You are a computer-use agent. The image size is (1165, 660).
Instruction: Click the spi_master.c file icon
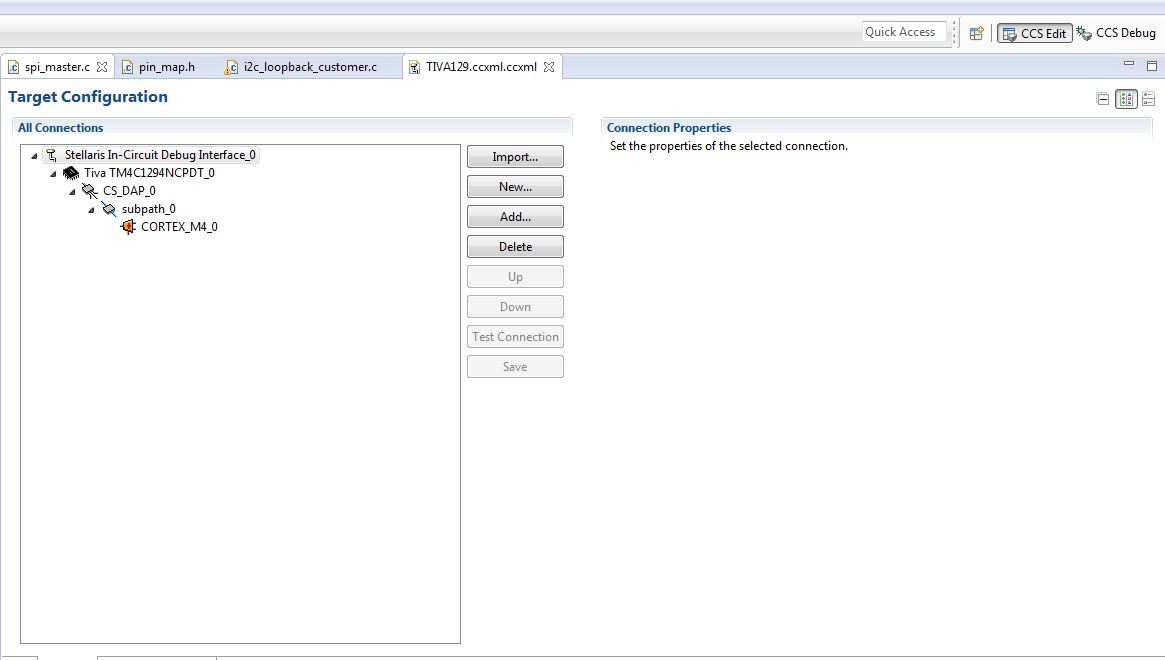tap(13, 67)
